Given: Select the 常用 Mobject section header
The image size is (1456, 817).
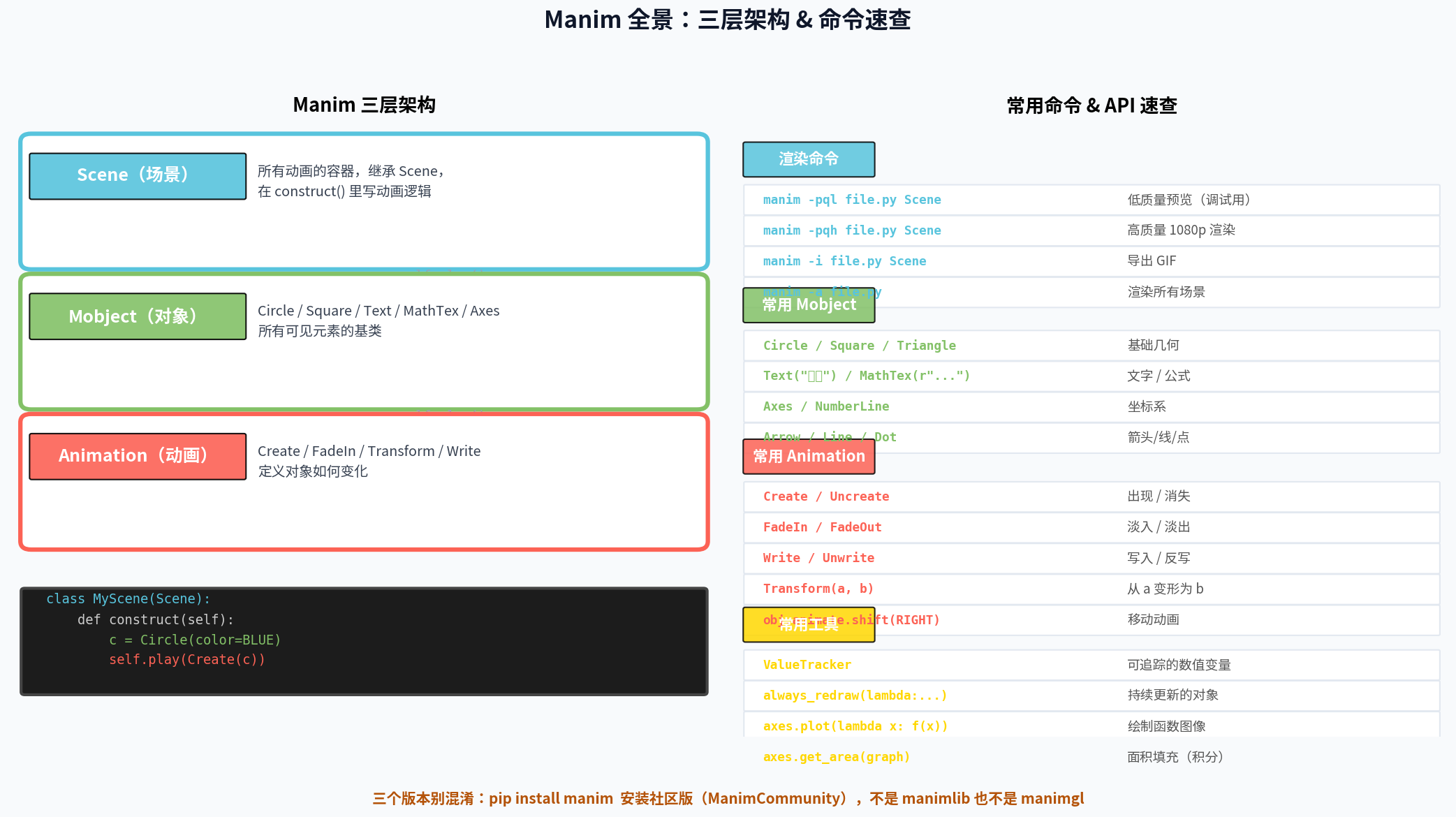Looking at the screenshot, I should tap(809, 305).
